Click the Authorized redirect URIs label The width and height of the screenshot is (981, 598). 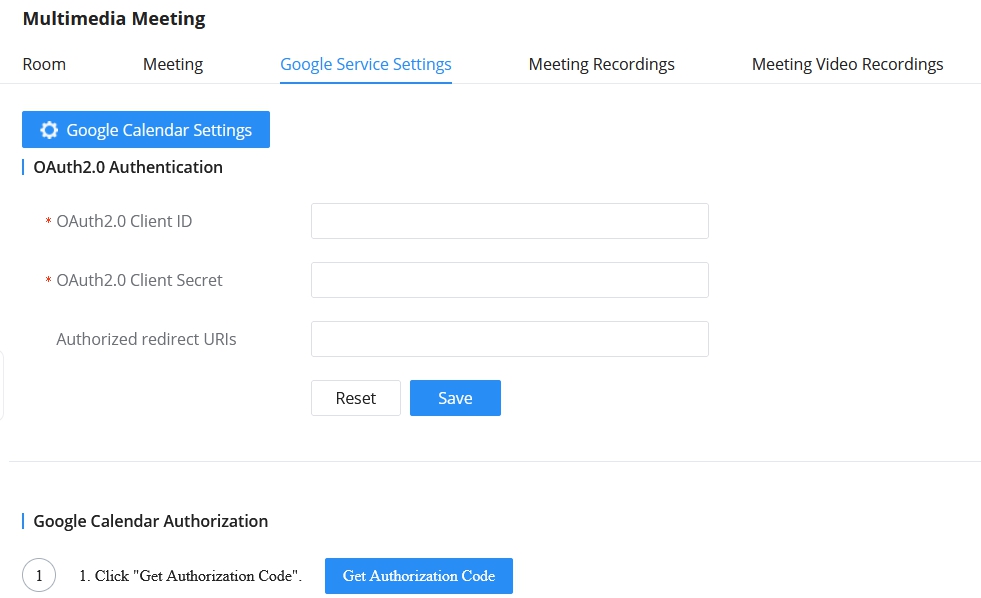coord(146,339)
